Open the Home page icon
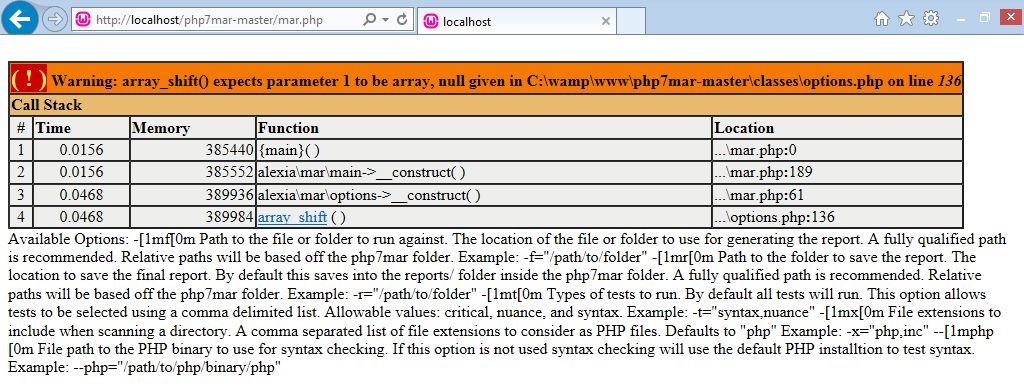 click(x=882, y=19)
